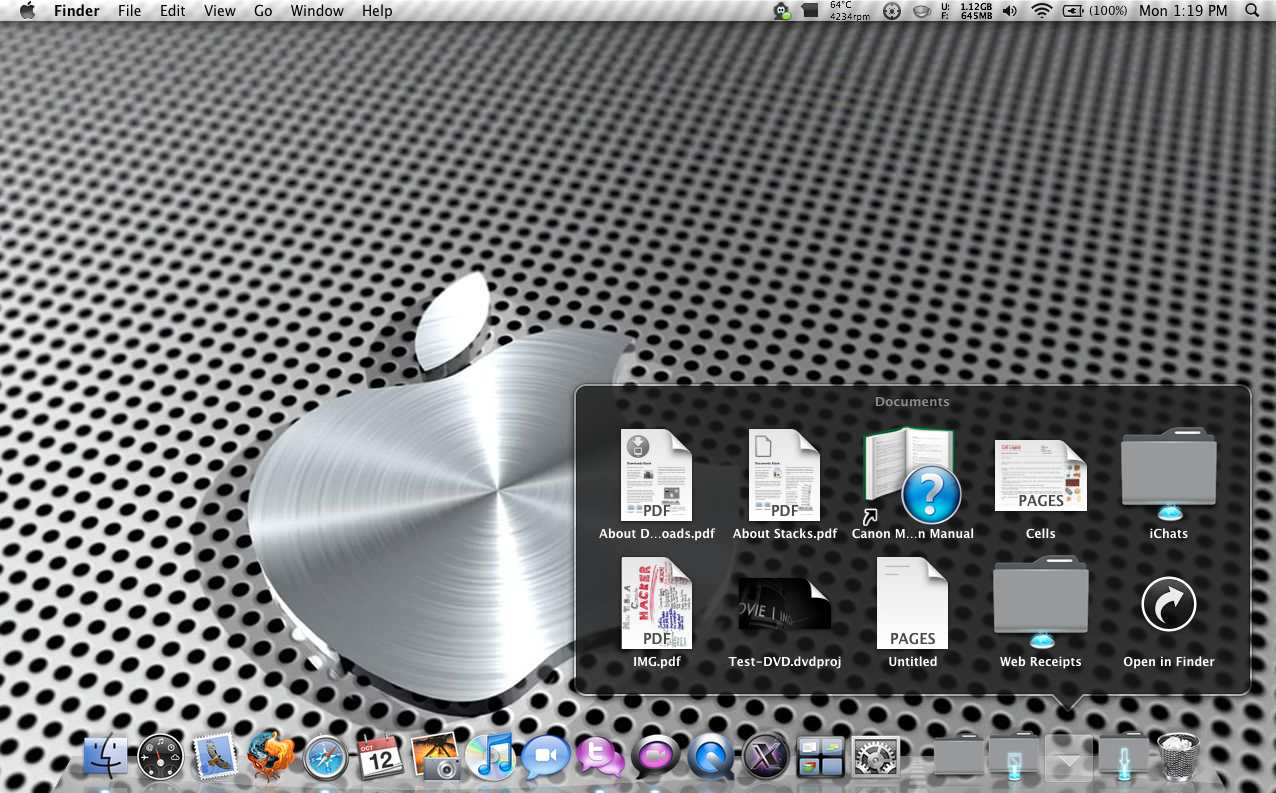Open Spaces from the Dock
Image resolution: width=1276 pixels, height=793 pixels.
(820, 757)
